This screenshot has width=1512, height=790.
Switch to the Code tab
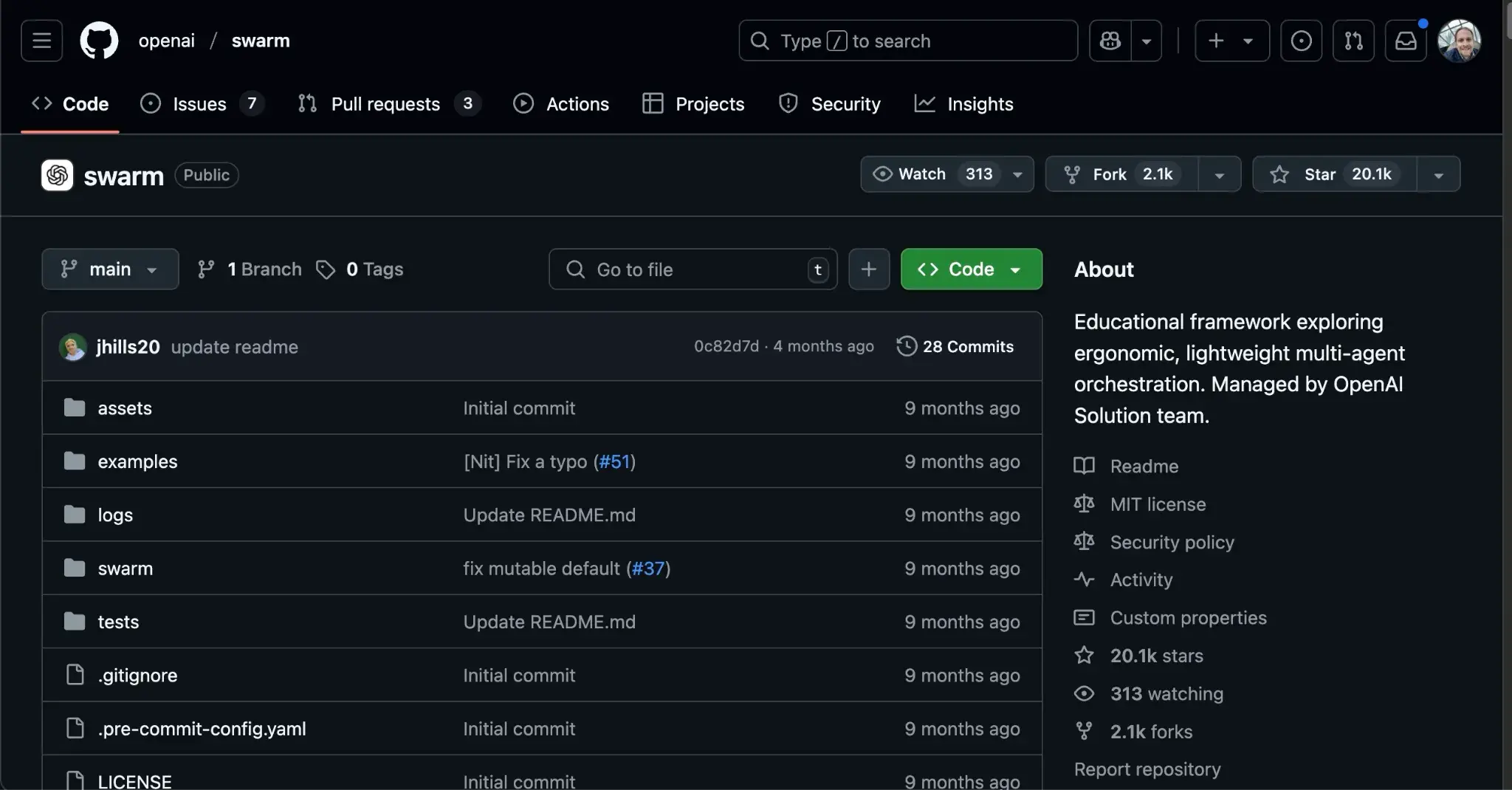[70, 103]
